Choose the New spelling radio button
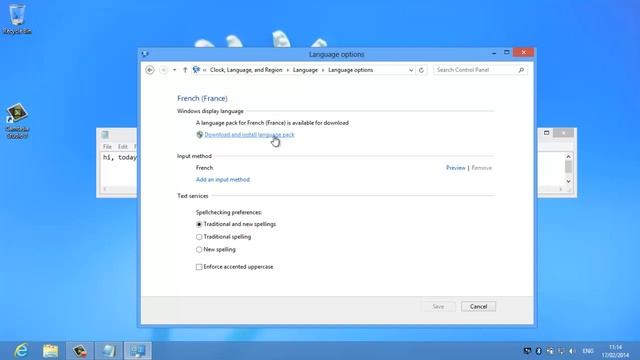The height and width of the screenshot is (360, 640). 199,249
